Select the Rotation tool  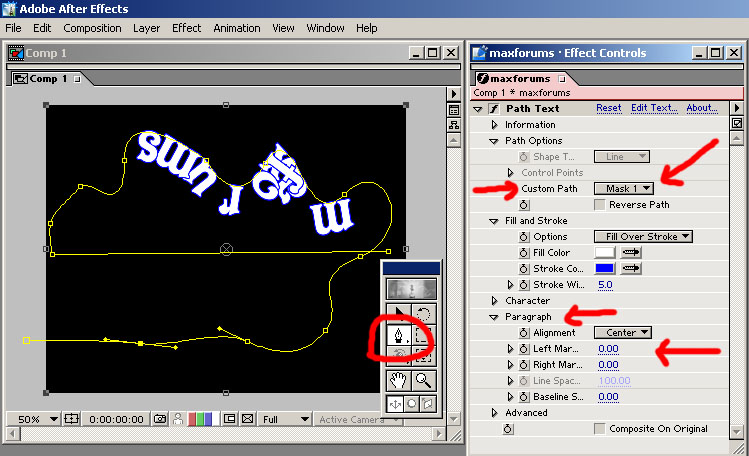click(x=423, y=314)
